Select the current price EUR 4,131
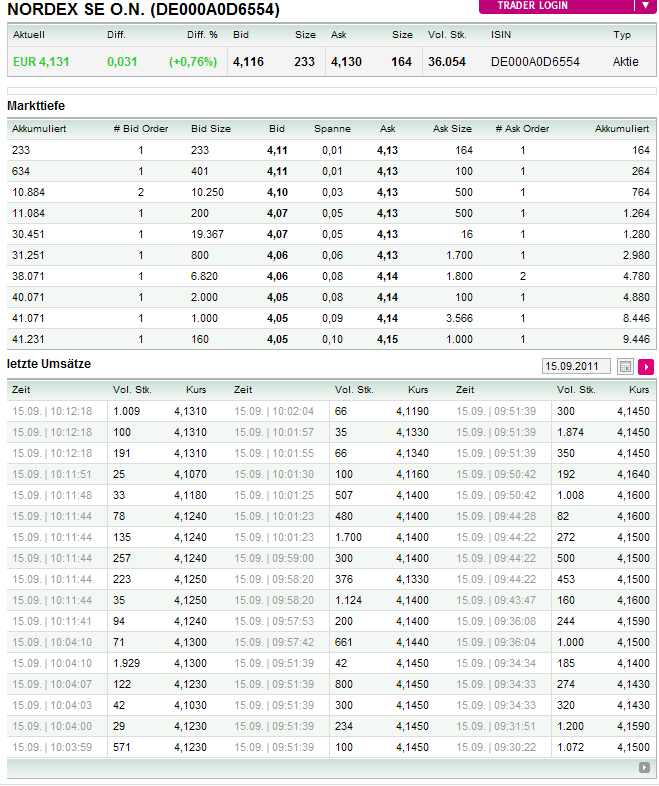659x786 pixels. click(x=41, y=62)
